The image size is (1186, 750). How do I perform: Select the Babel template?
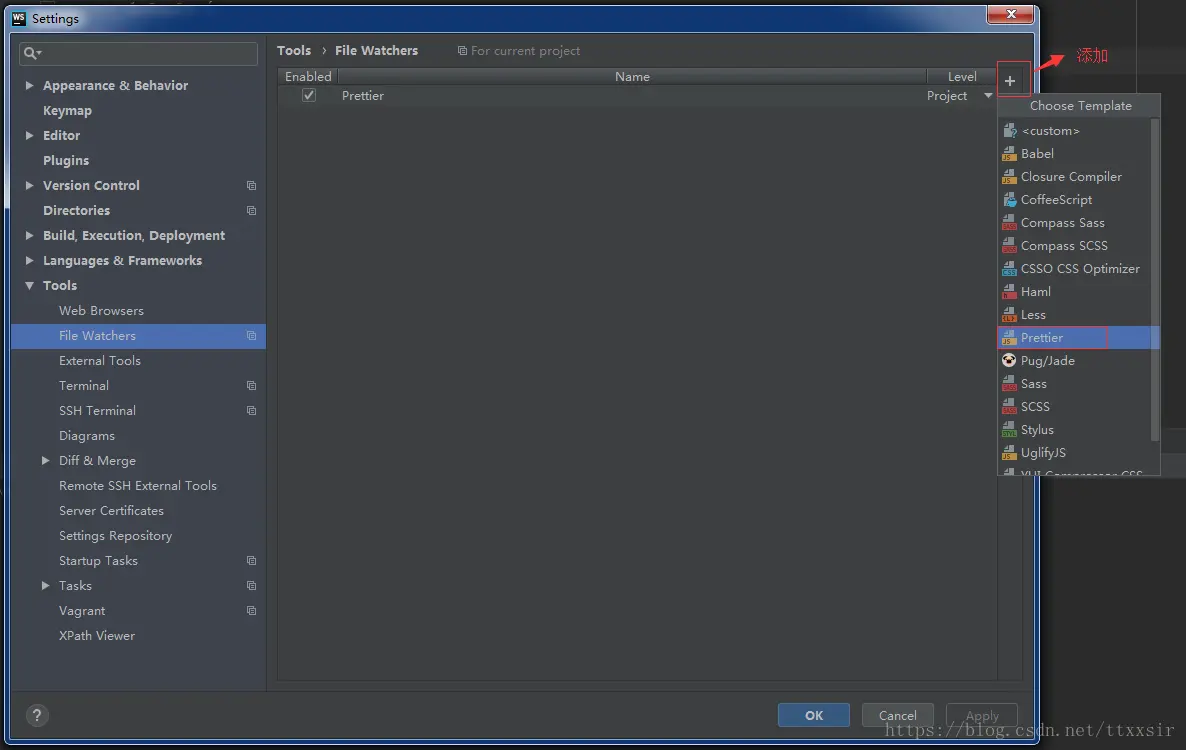point(1038,153)
